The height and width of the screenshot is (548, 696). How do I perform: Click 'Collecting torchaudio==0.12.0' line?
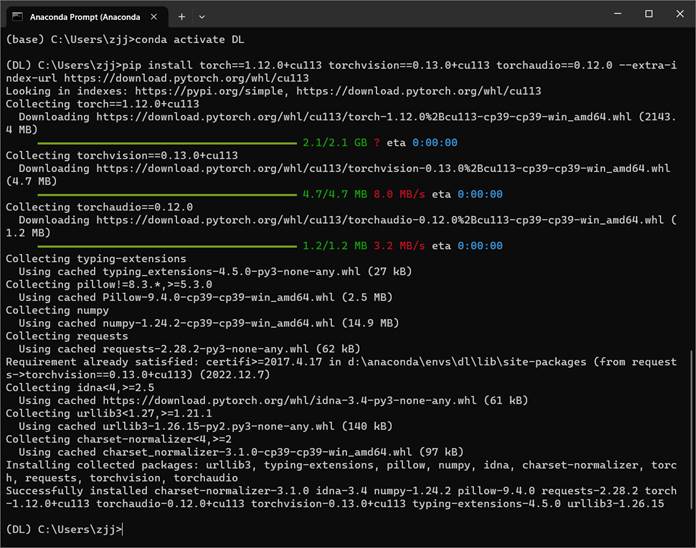click(x=99, y=207)
